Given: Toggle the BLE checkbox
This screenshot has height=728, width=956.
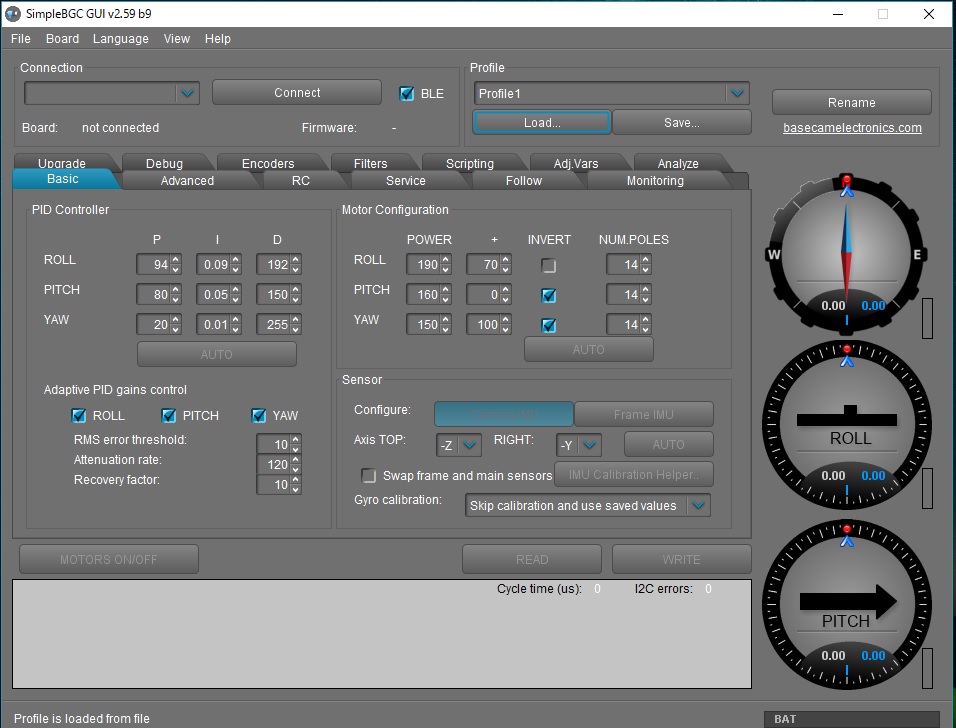Looking at the screenshot, I should pos(407,94).
